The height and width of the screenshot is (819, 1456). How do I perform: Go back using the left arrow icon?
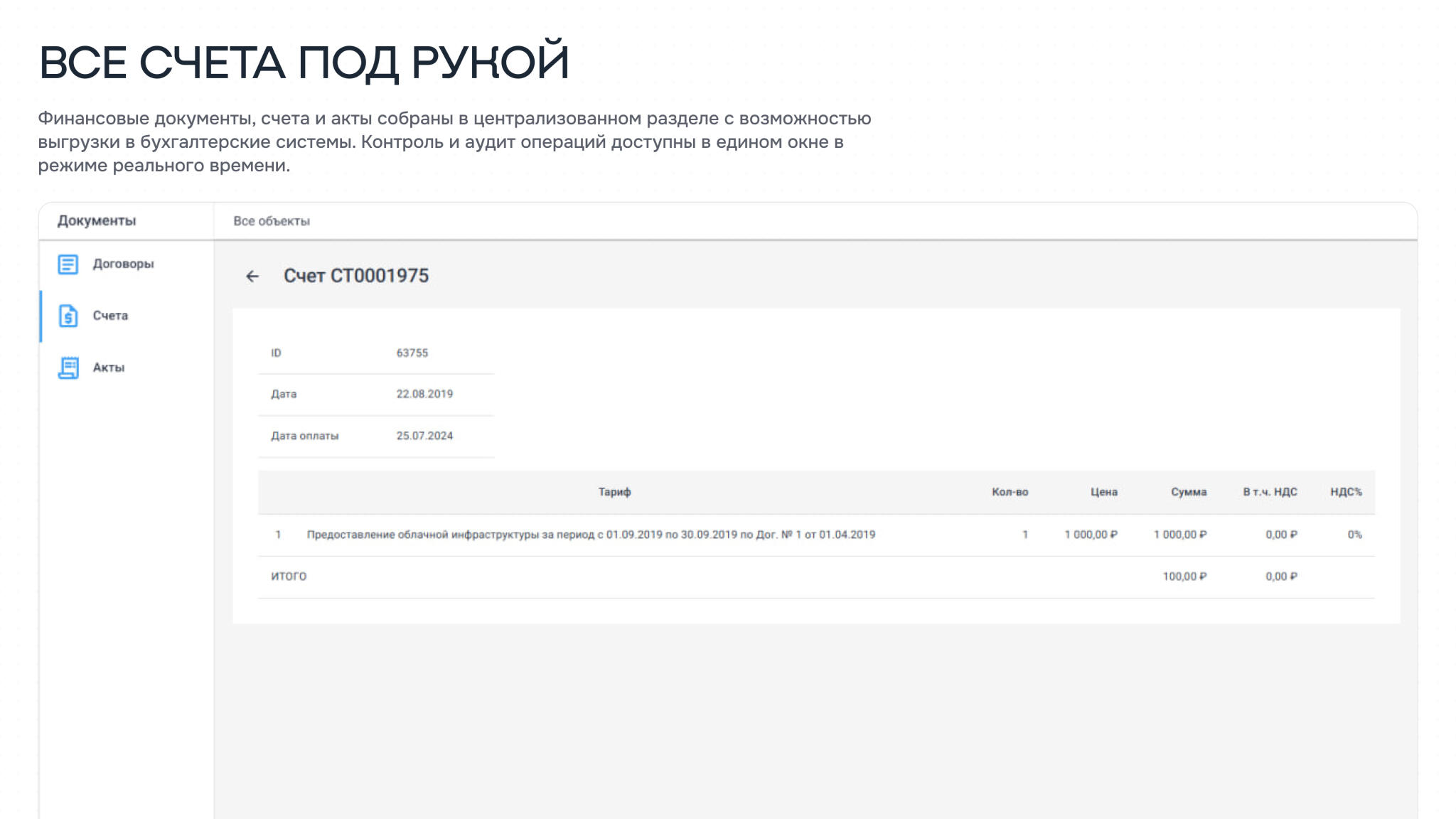click(x=252, y=277)
